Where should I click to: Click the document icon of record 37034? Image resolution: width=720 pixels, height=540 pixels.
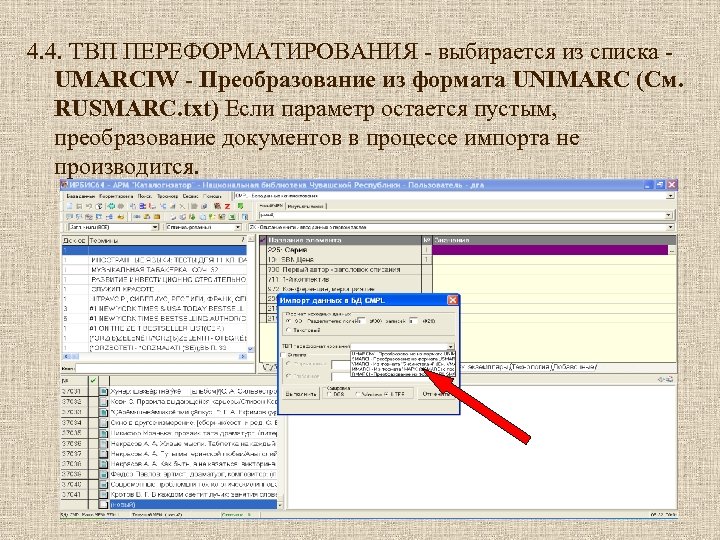[x=104, y=422]
